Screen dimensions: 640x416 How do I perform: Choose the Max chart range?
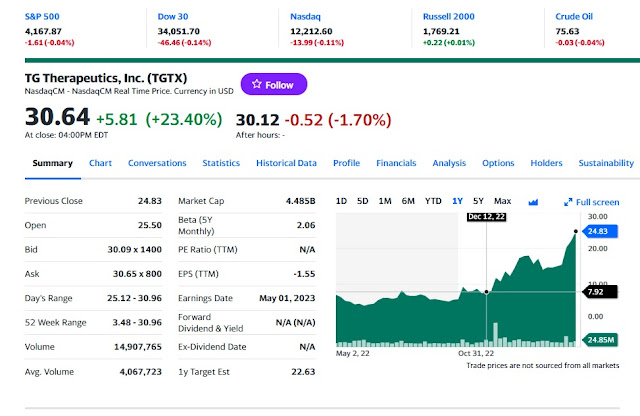pos(502,201)
